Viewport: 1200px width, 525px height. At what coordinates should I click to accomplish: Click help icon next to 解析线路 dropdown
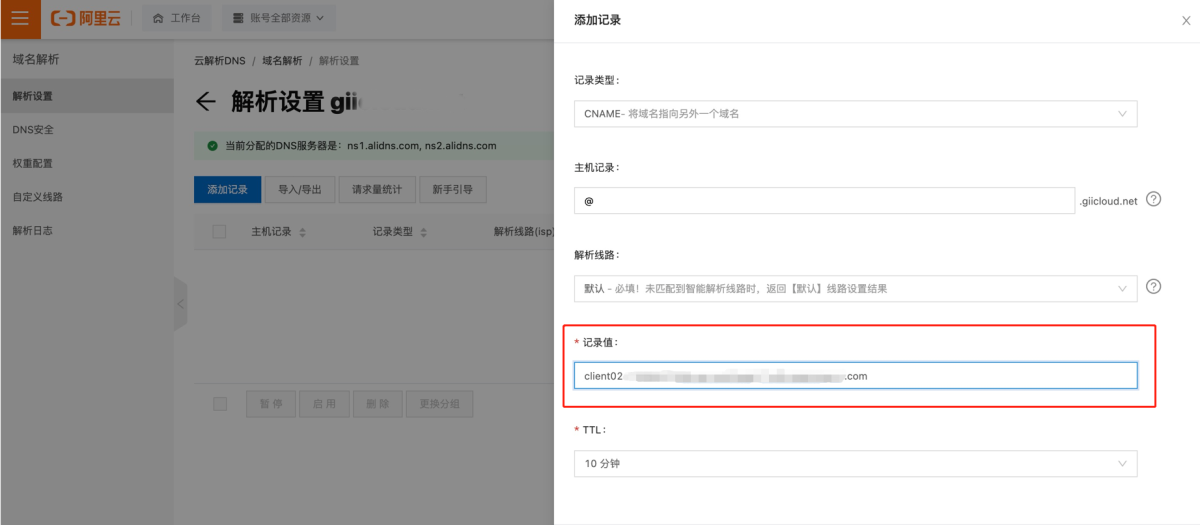[x=1153, y=287]
